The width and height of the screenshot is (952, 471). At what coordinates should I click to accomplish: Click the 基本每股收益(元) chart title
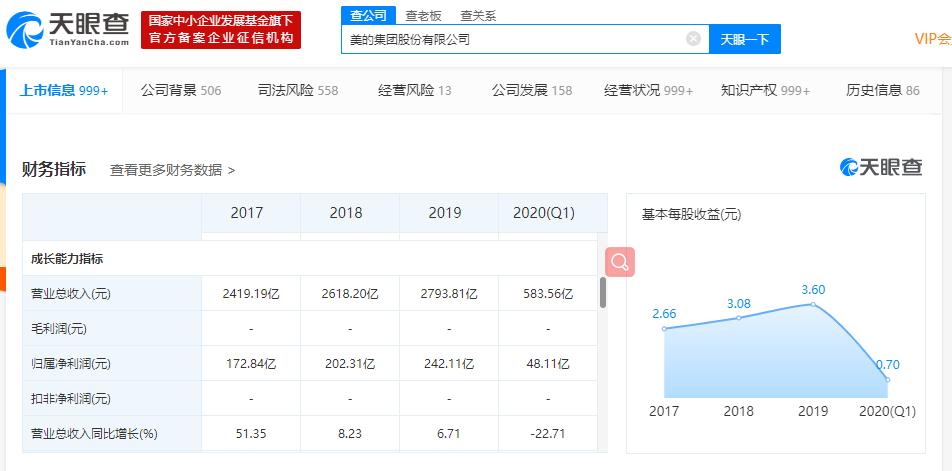pos(692,215)
